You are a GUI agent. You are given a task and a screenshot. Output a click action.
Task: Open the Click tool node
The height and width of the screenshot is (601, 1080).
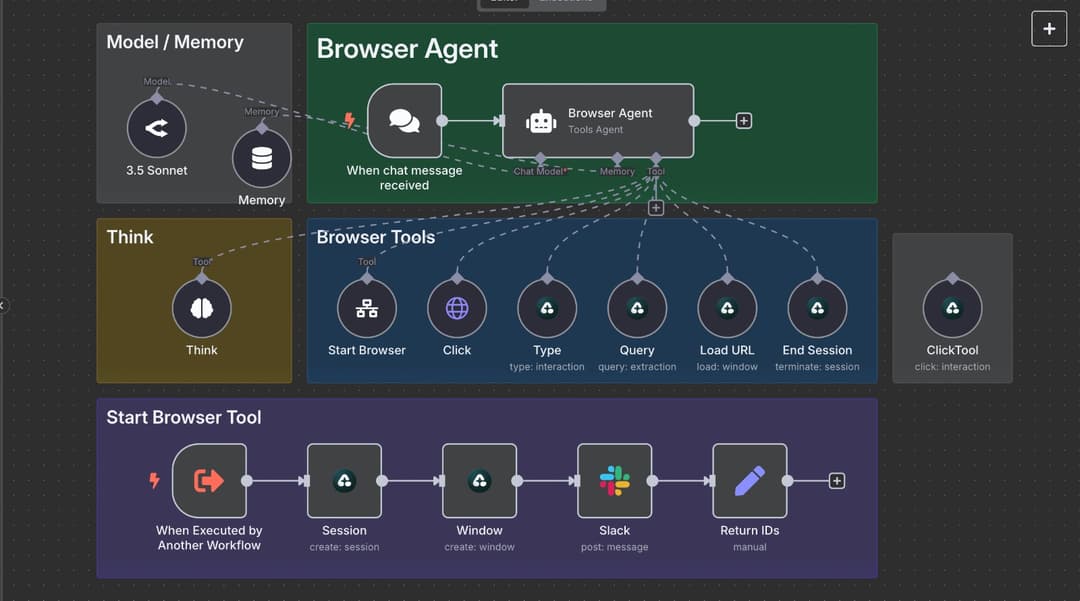[456, 307]
